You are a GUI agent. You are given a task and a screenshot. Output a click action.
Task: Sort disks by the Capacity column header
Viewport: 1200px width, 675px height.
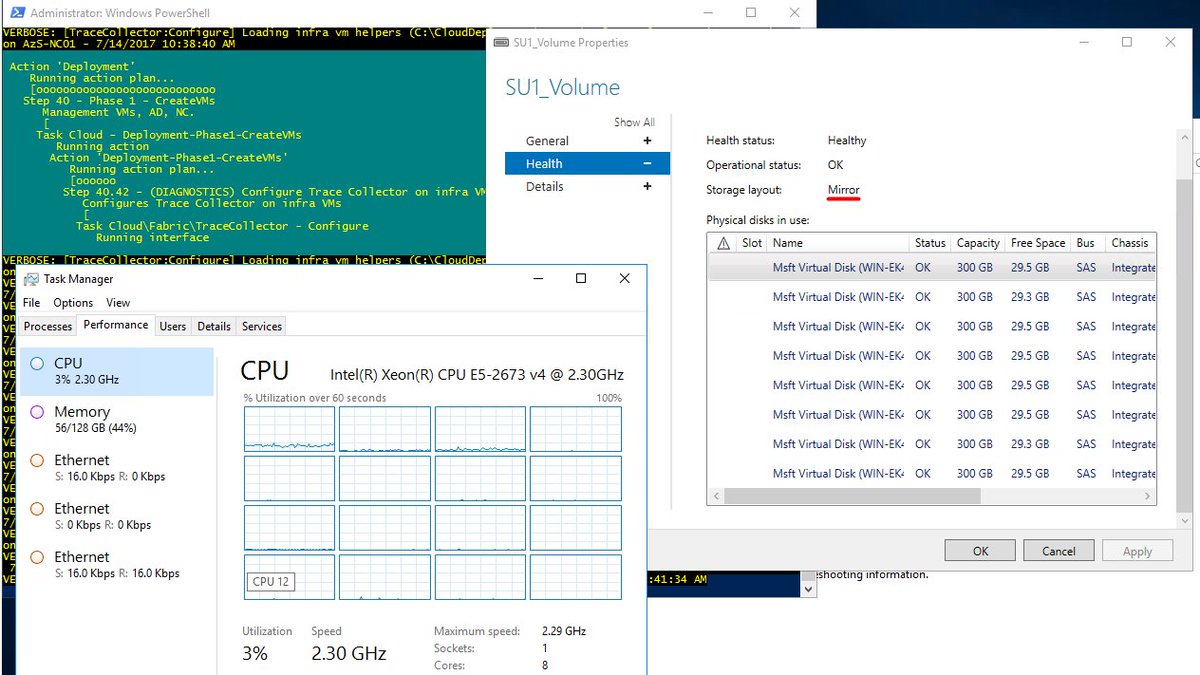pos(978,243)
